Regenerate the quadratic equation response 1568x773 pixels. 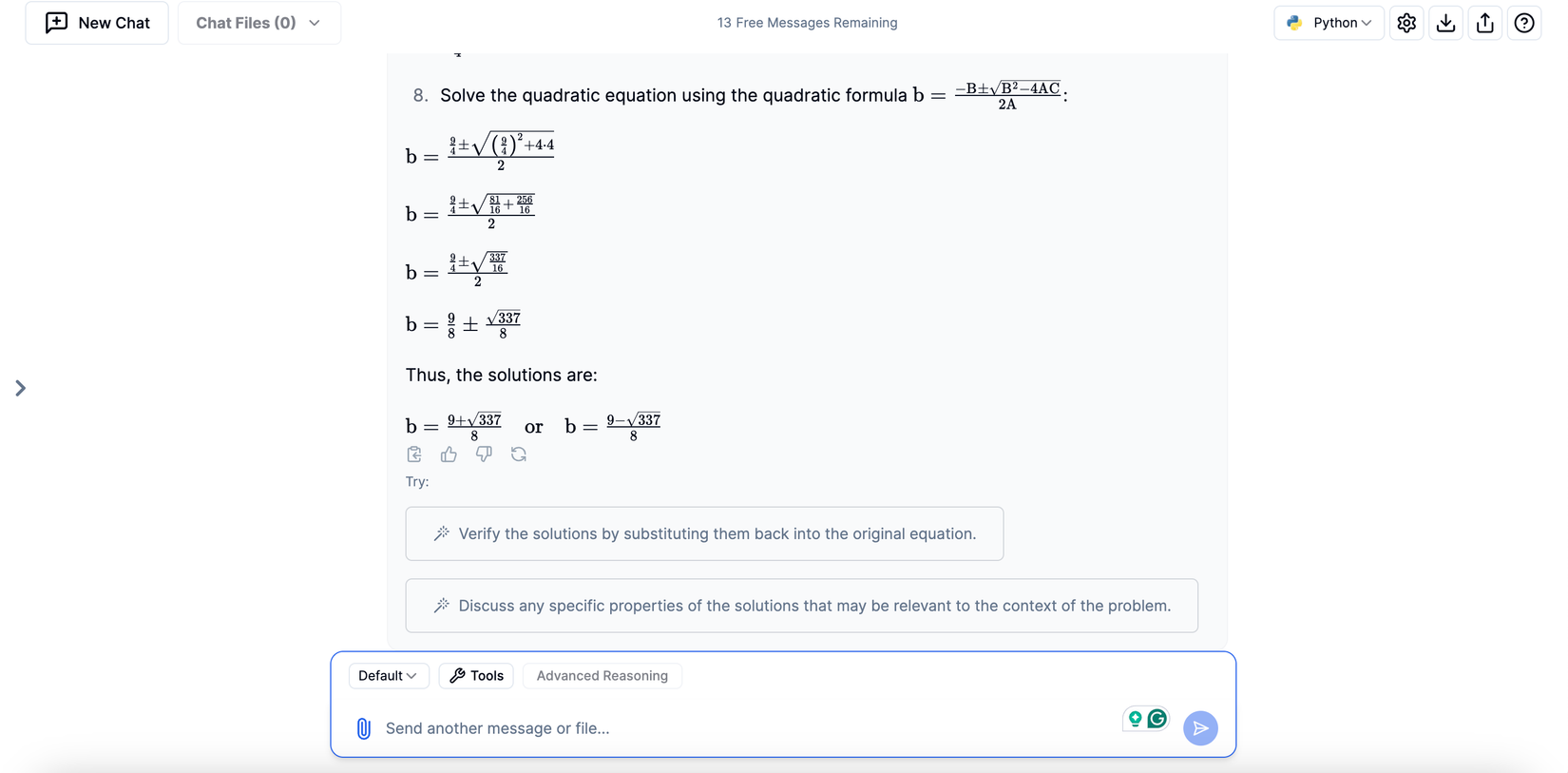tap(518, 454)
